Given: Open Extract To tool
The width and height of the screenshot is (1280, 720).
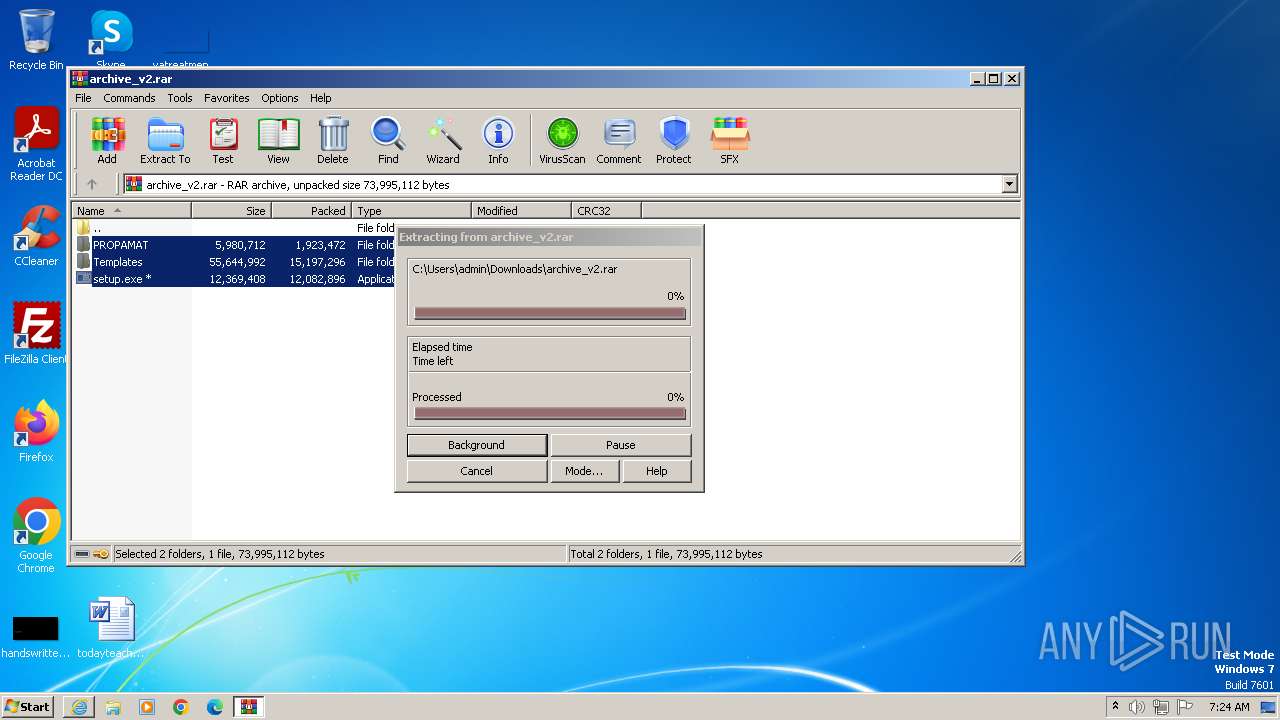Looking at the screenshot, I should pyautogui.click(x=165, y=140).
